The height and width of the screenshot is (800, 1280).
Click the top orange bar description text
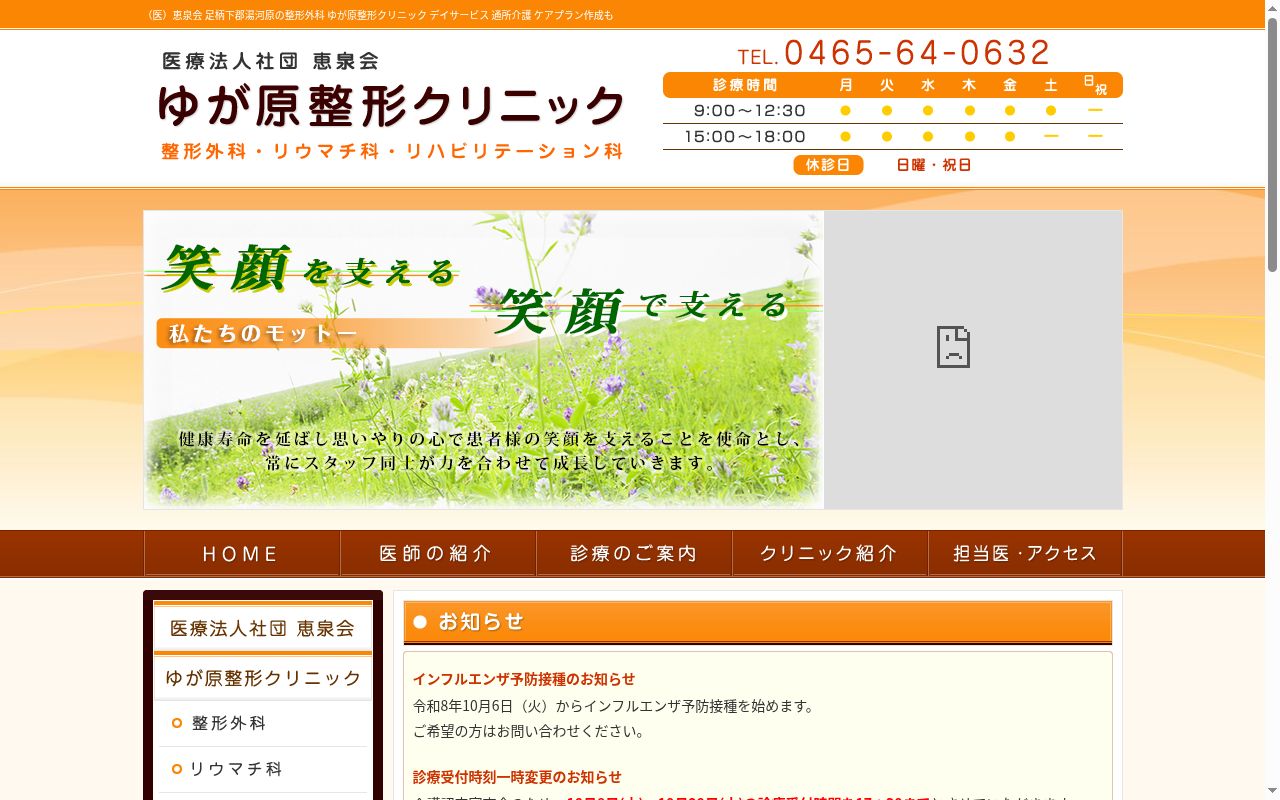tap(380, 15)
